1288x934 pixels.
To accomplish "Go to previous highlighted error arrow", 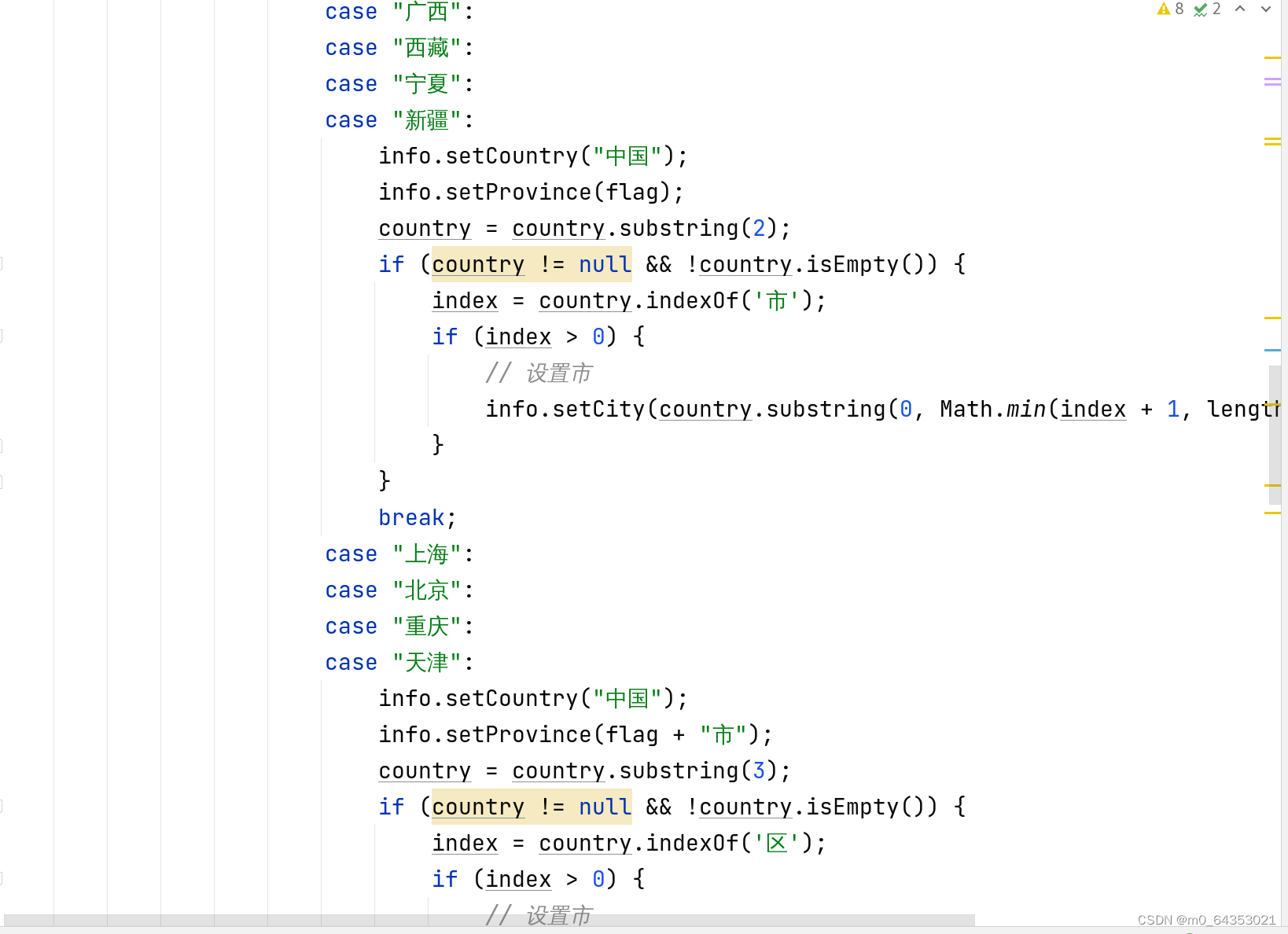I will coord(1240,9).
